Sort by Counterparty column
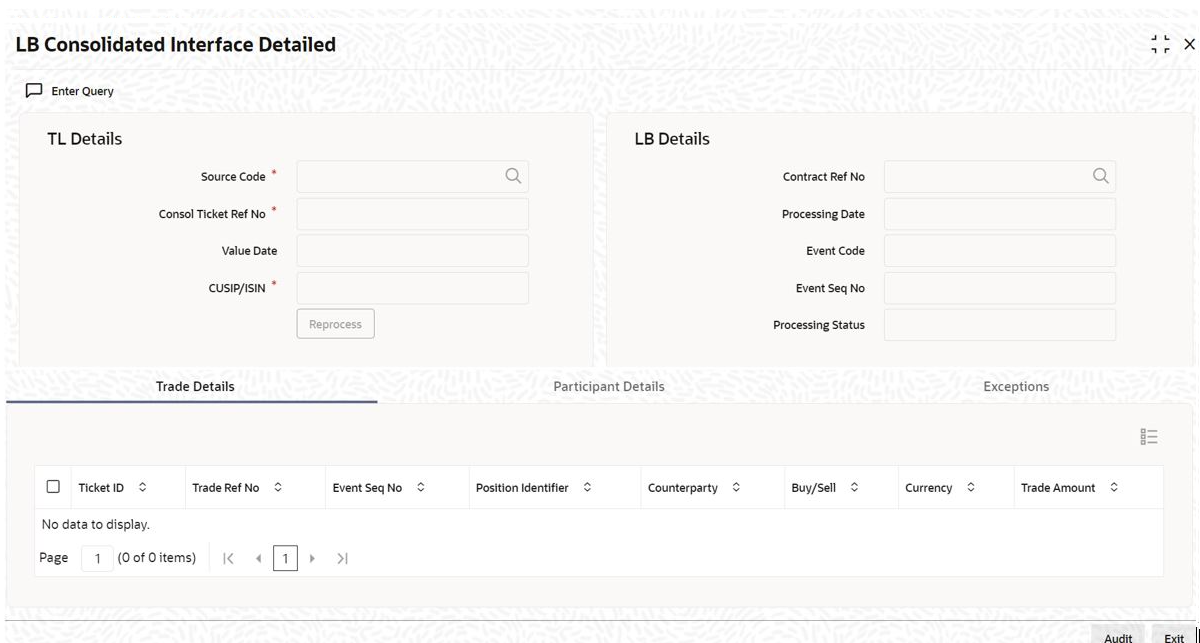Image resolution: width=1200 pixels, height=643 pixels. tap(736, 488)
